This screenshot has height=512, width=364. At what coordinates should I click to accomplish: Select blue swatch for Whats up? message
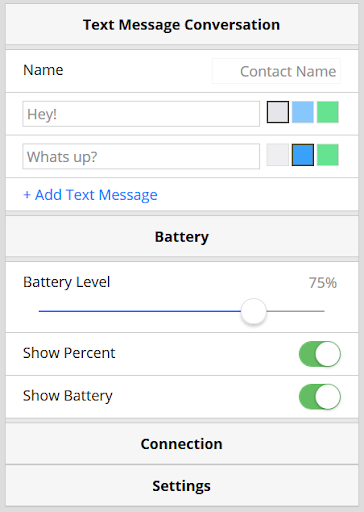[303, 155]
